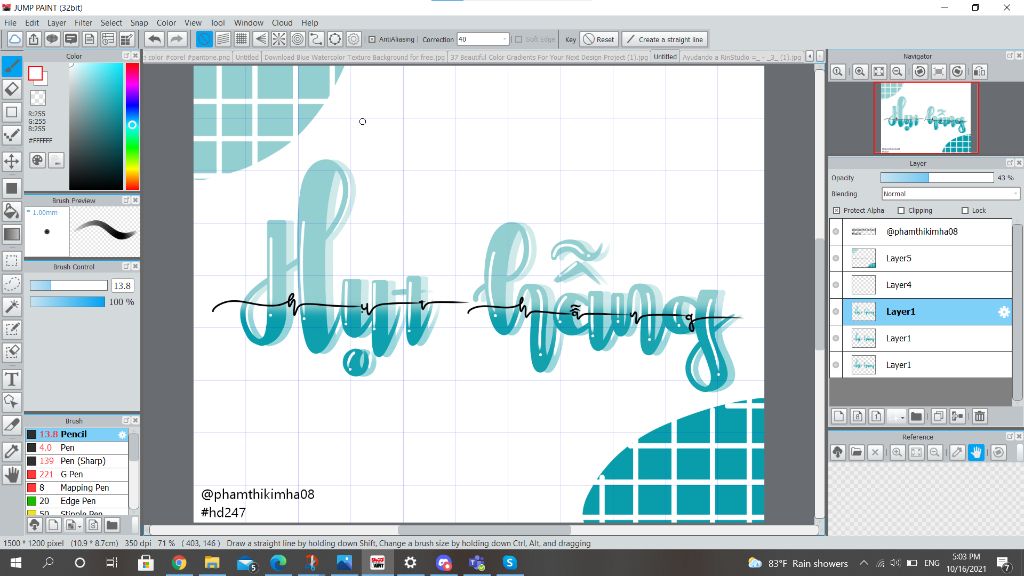This screenshot has height=576, width=1024.
Task: Toggle the AntiAliasing checkbox
Action: pyautogui.click(x=372, y=39)
